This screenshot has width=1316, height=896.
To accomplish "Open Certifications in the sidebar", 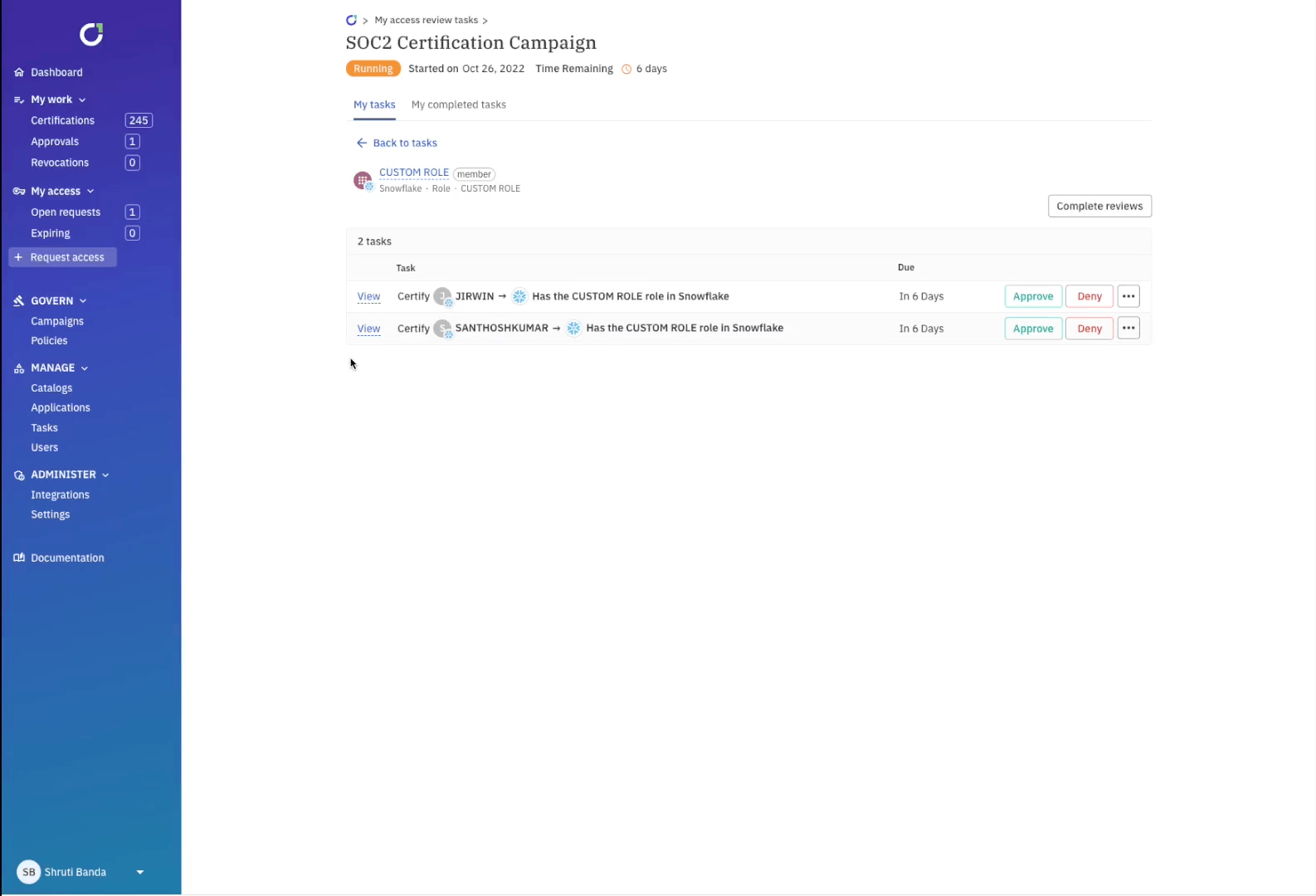I will coord(62,120).
